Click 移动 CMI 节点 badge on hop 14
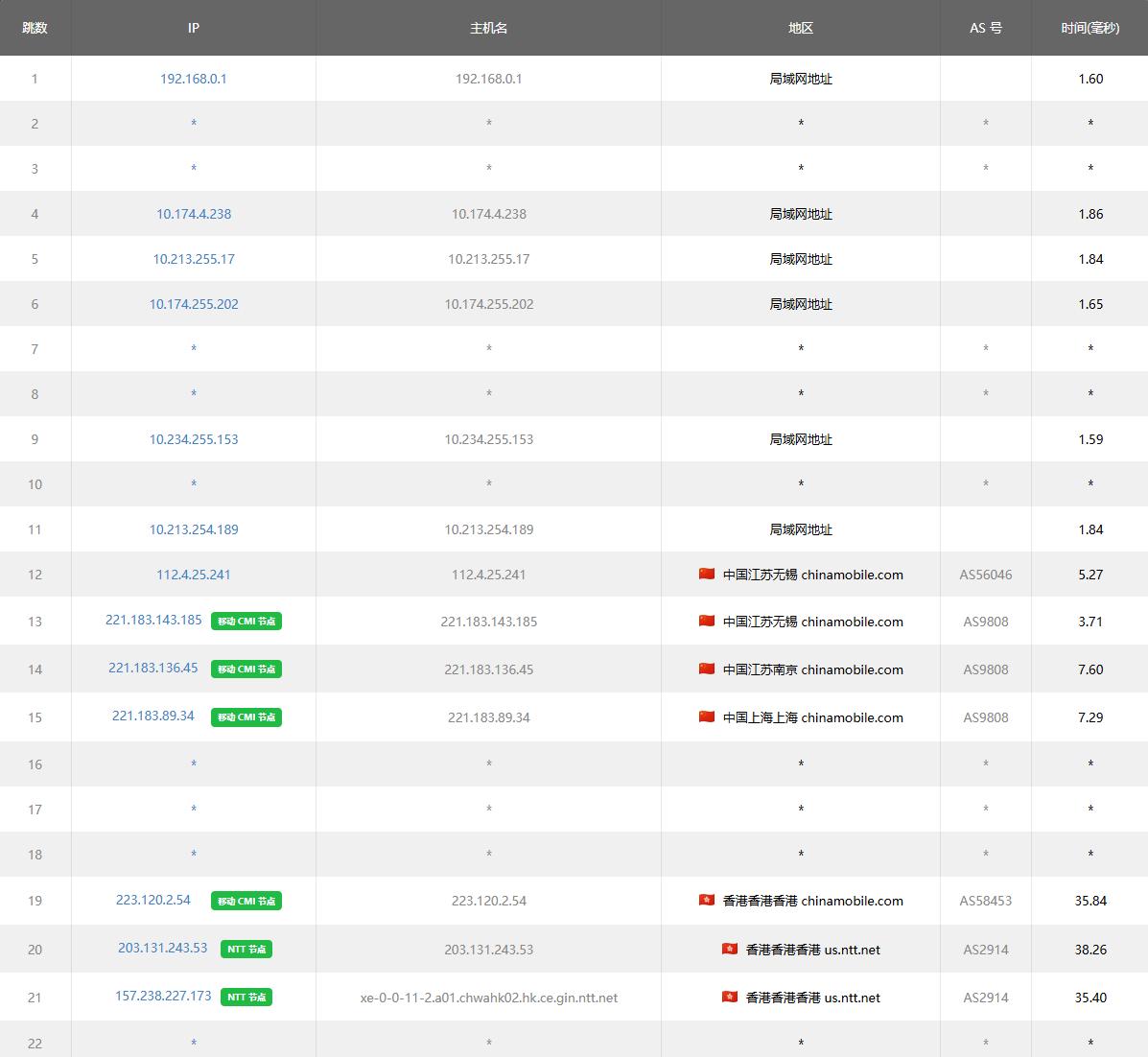The image size is (1148, 1057). (x=246, y=669)
